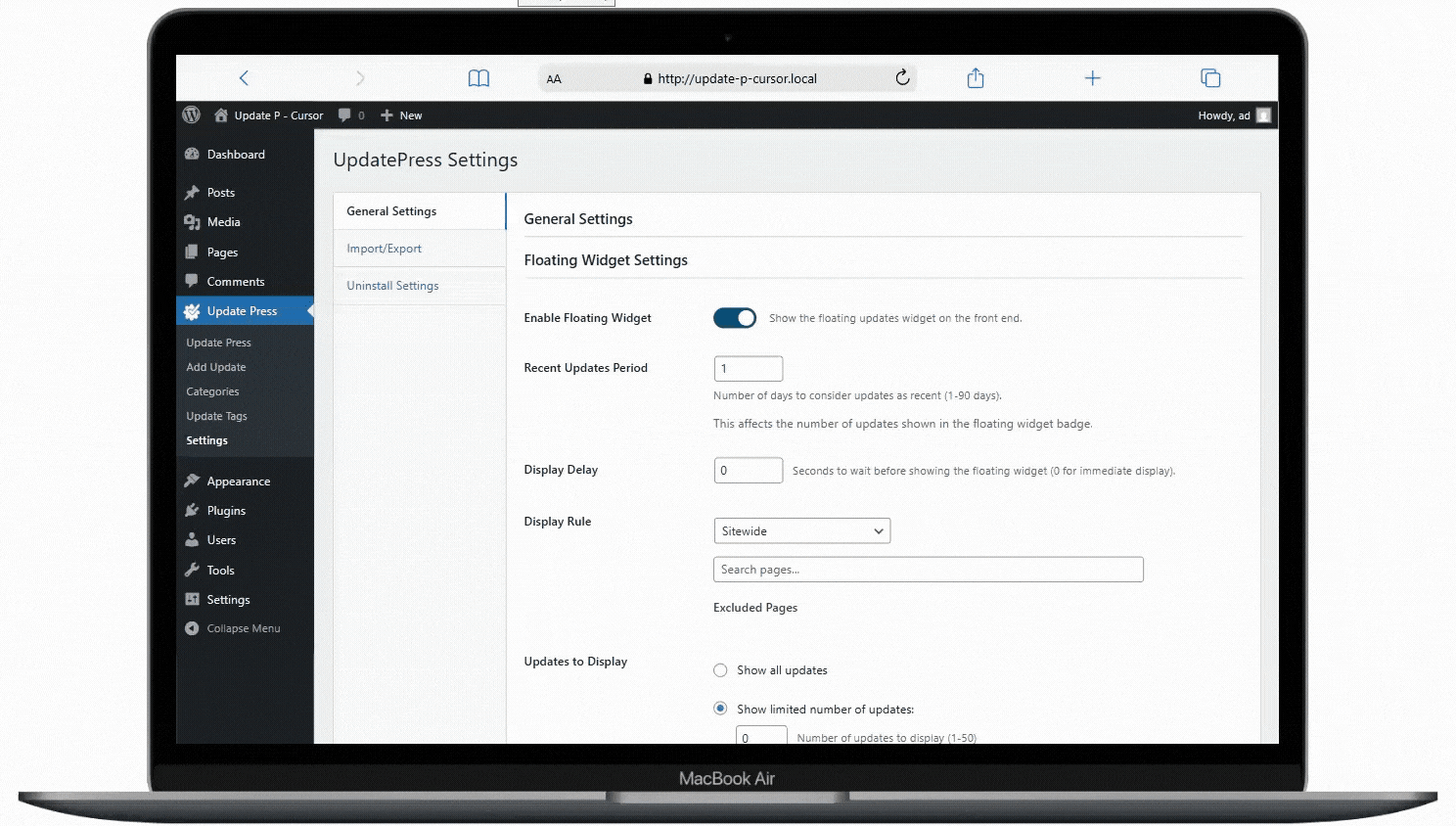Open the Update Tags submenu link
Screen dimensions: 1456x826
tap(216, 416)
